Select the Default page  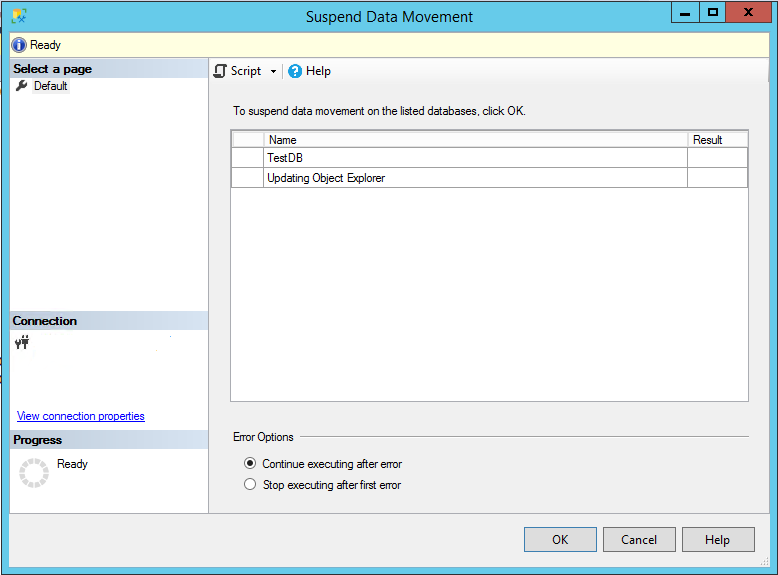click(x=50, y=86)
